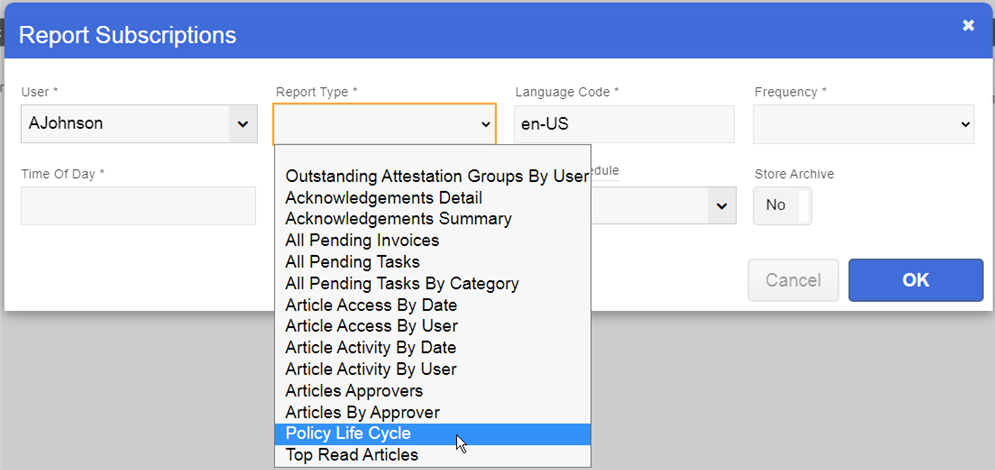Screen dimensions: 995x470
Task: Select Article Activity By User
Action: [x=370, y=369]
